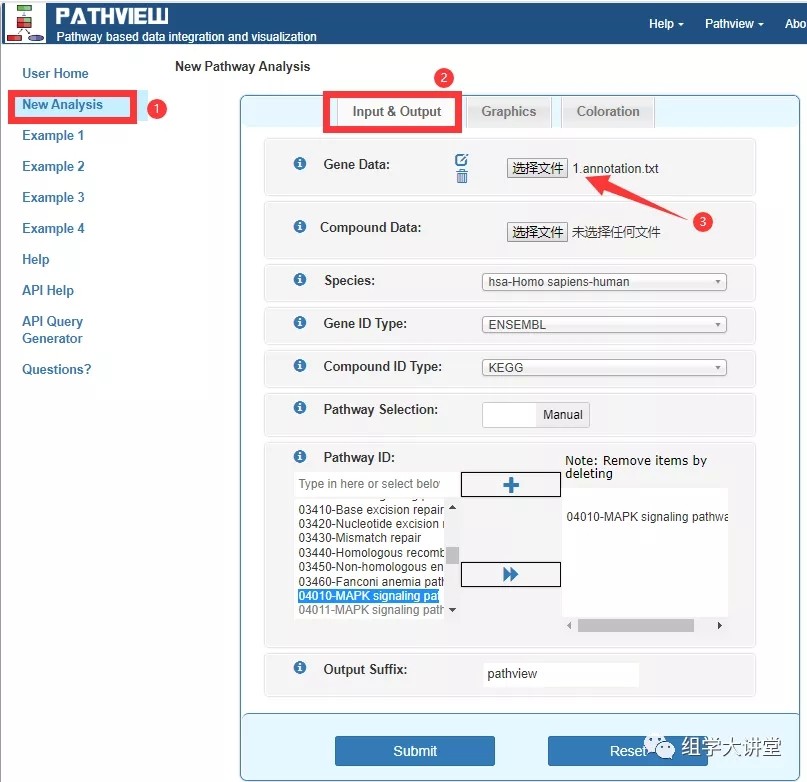Select 04011-MAPK signaling pathway entry
Screen dimensions: 807x782
371,610
